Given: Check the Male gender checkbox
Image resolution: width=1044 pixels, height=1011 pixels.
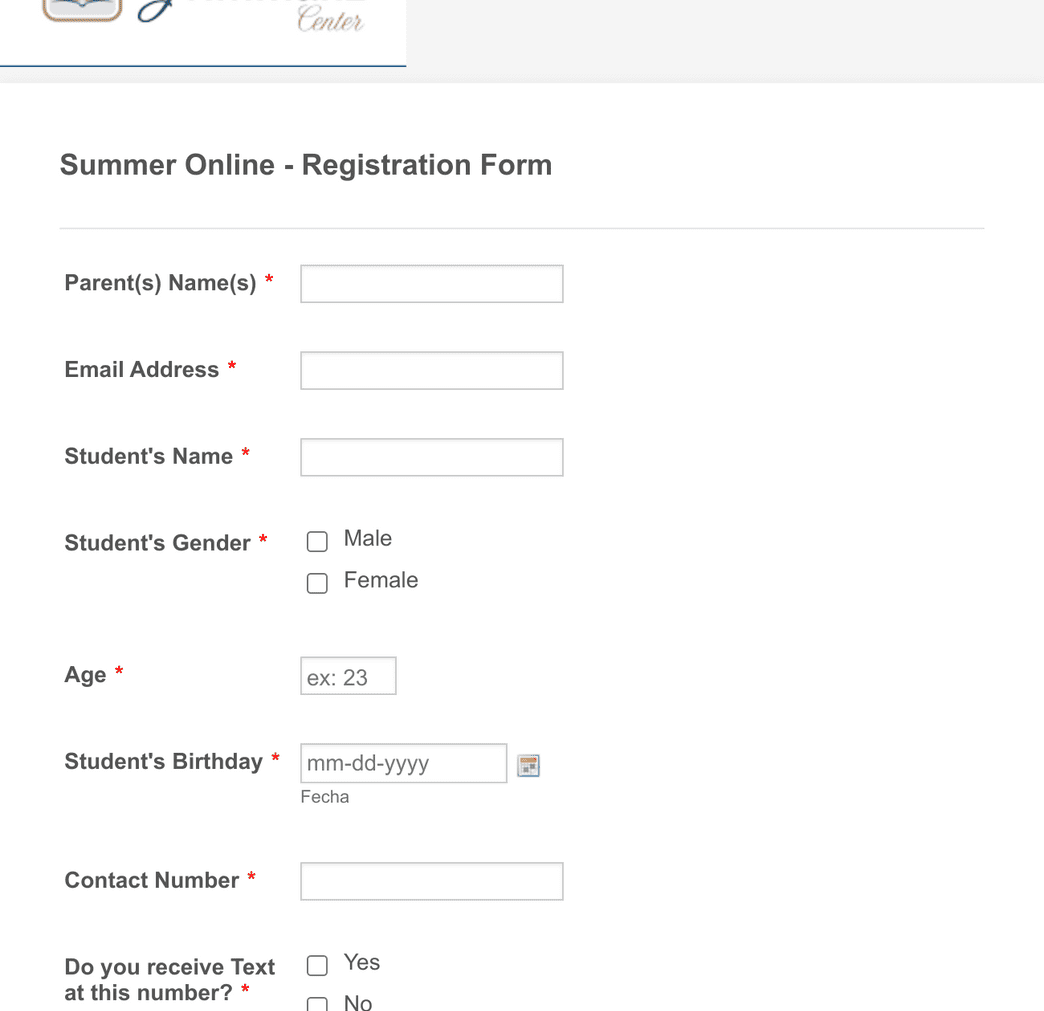Looking at the screenshot, I should [317, 541].
